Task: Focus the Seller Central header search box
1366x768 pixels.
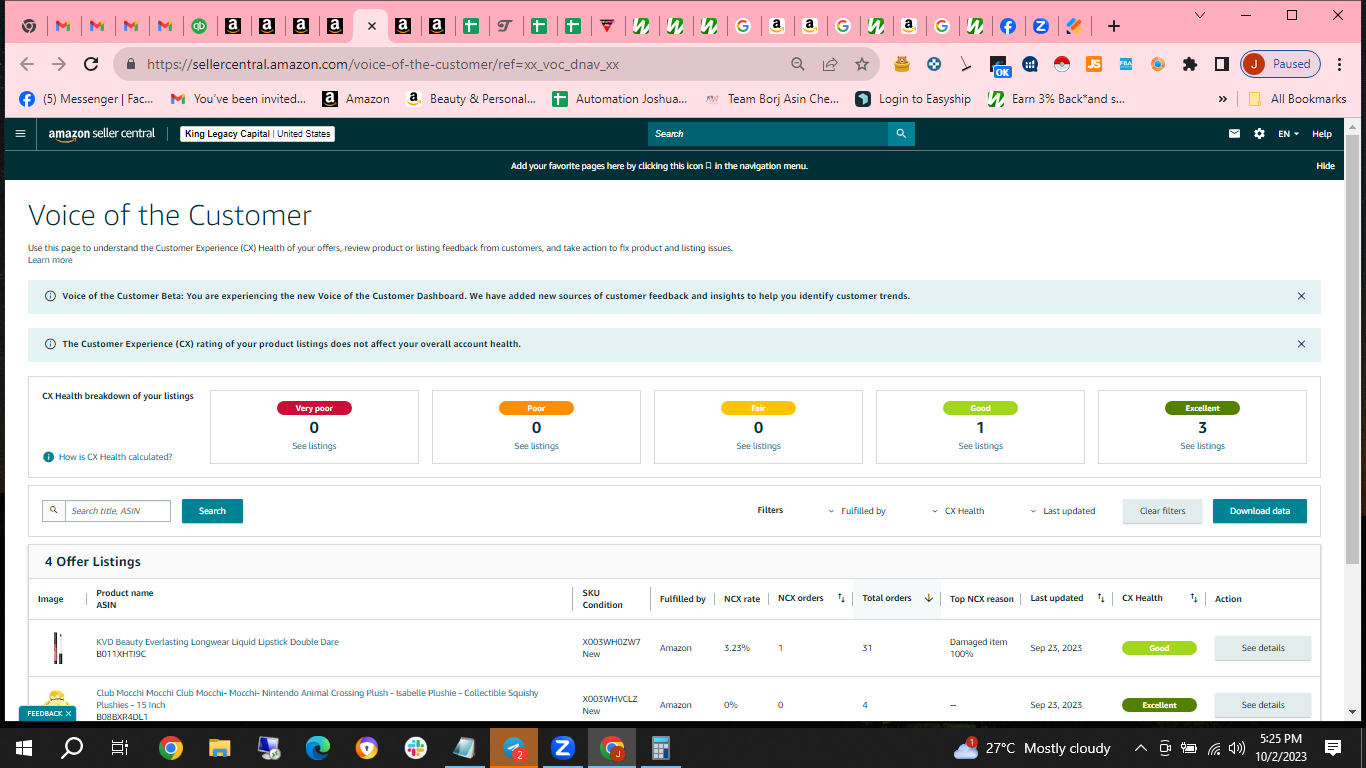Action: pos(768,133)
